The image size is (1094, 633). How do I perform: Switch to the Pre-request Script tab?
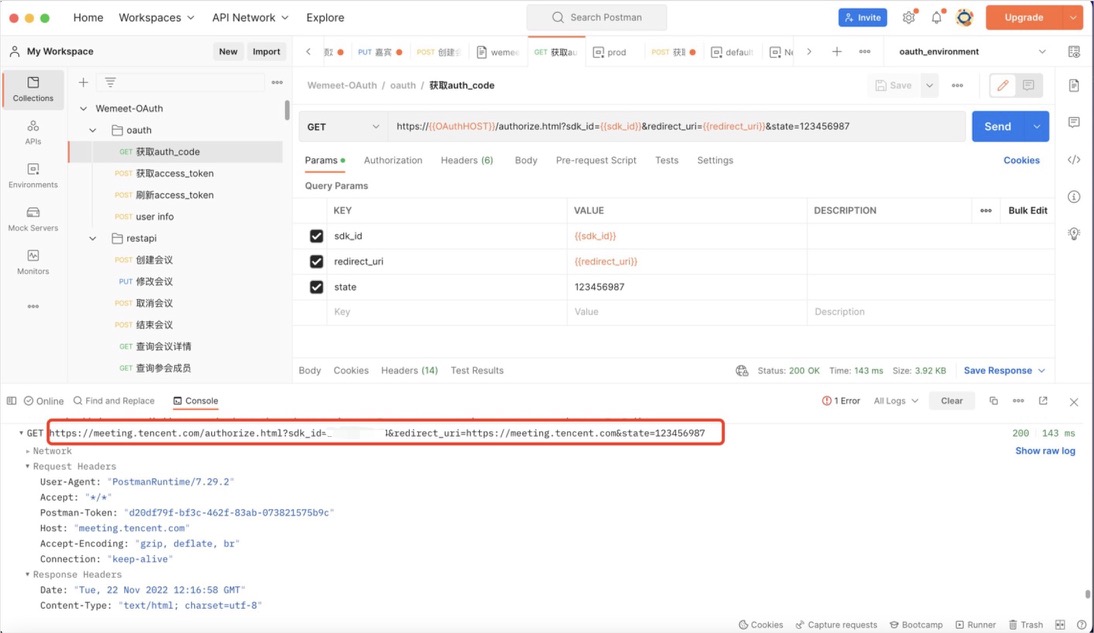596,160
